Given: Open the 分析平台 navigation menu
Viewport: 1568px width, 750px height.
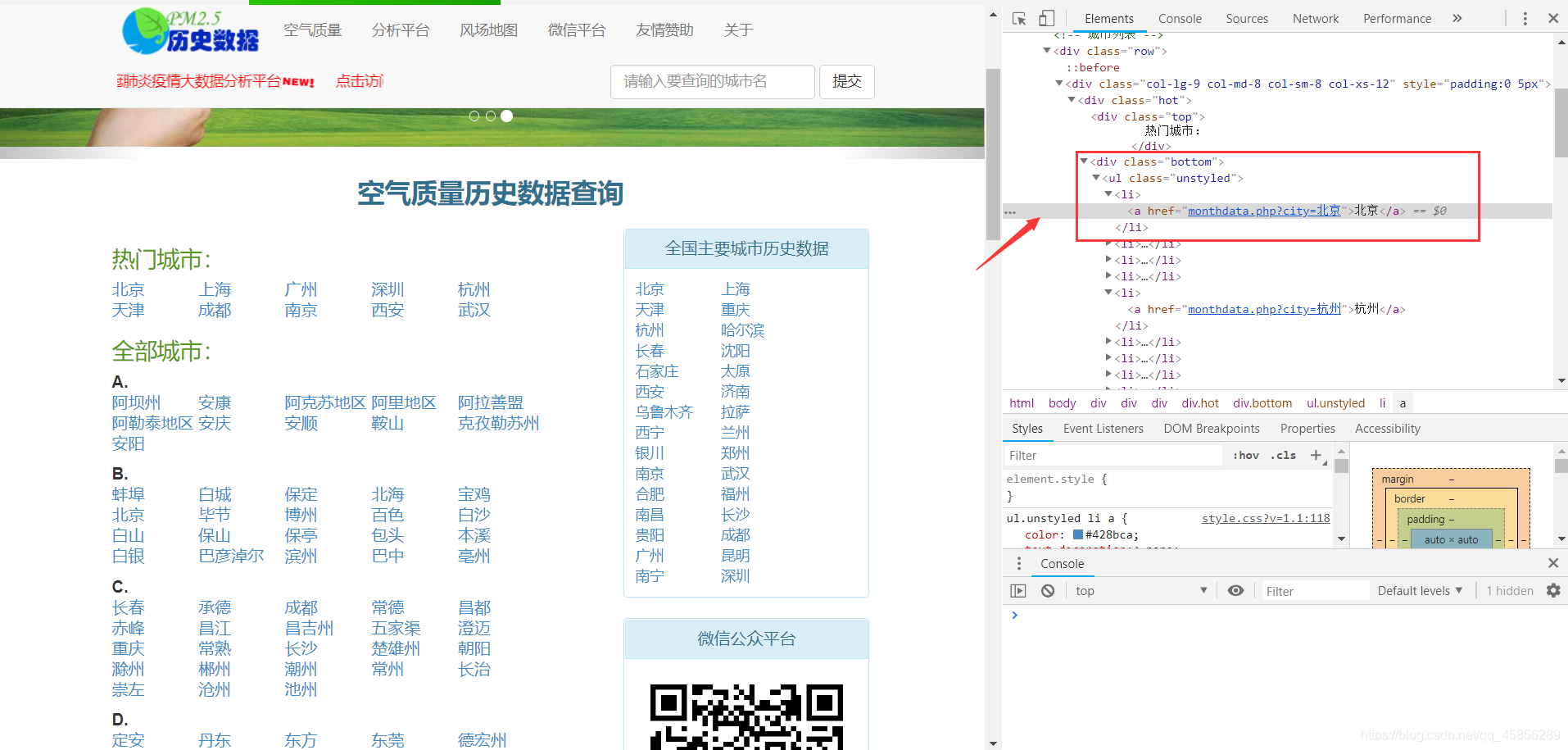Looking at the screenshot, I should tap(401, 30).
